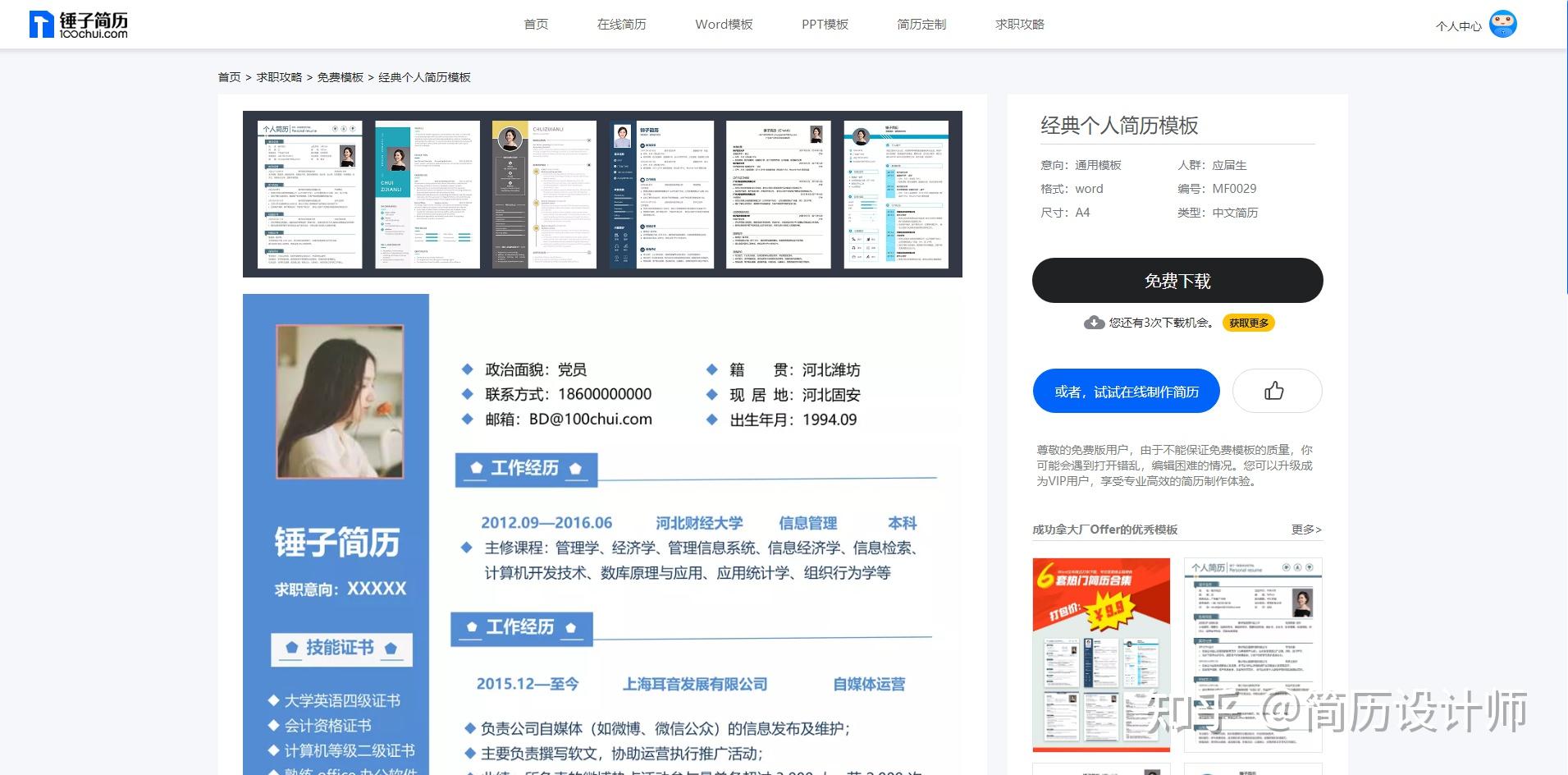Click the cloud download icon
The width and height of the screenshot is (1568, 775).
point(1094,323)
